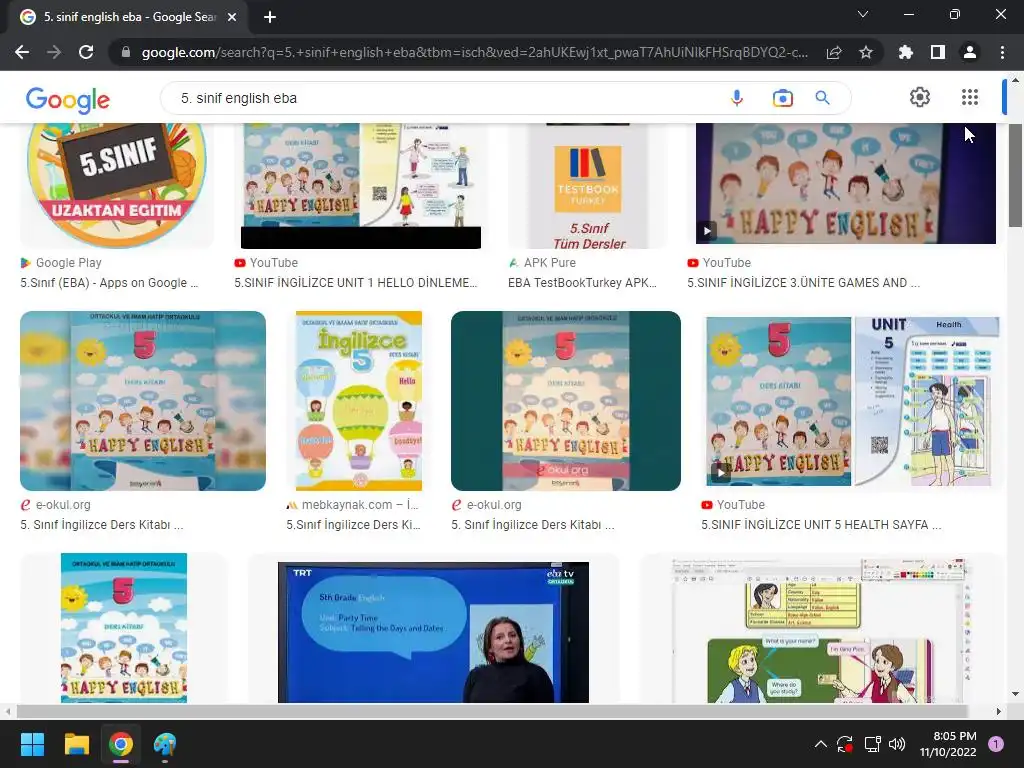Open the clock showing 8:05 PM
The image size is (1024, 768).
948,744
